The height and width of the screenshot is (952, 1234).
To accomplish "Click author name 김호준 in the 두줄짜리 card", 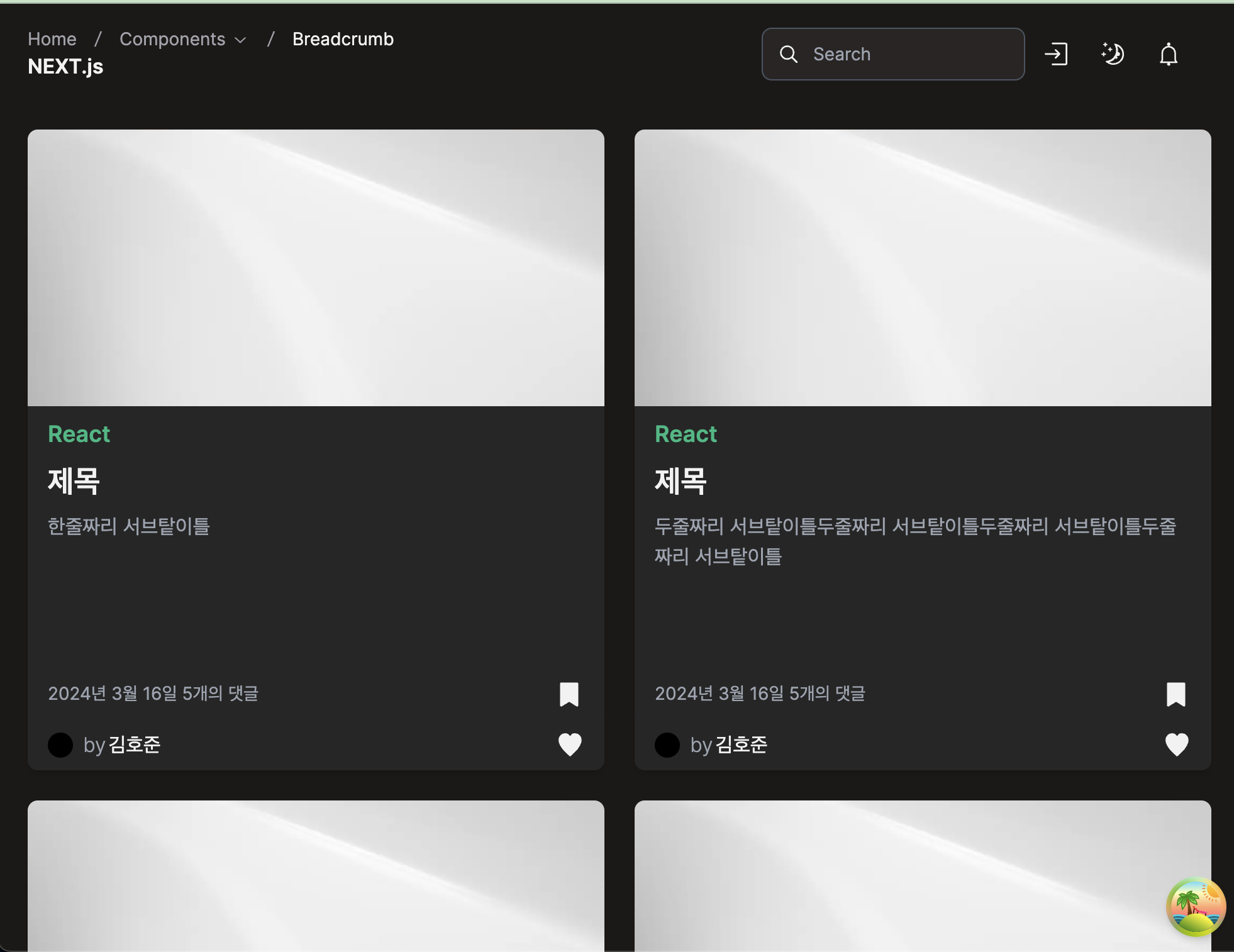I will [x=742, y=744].
